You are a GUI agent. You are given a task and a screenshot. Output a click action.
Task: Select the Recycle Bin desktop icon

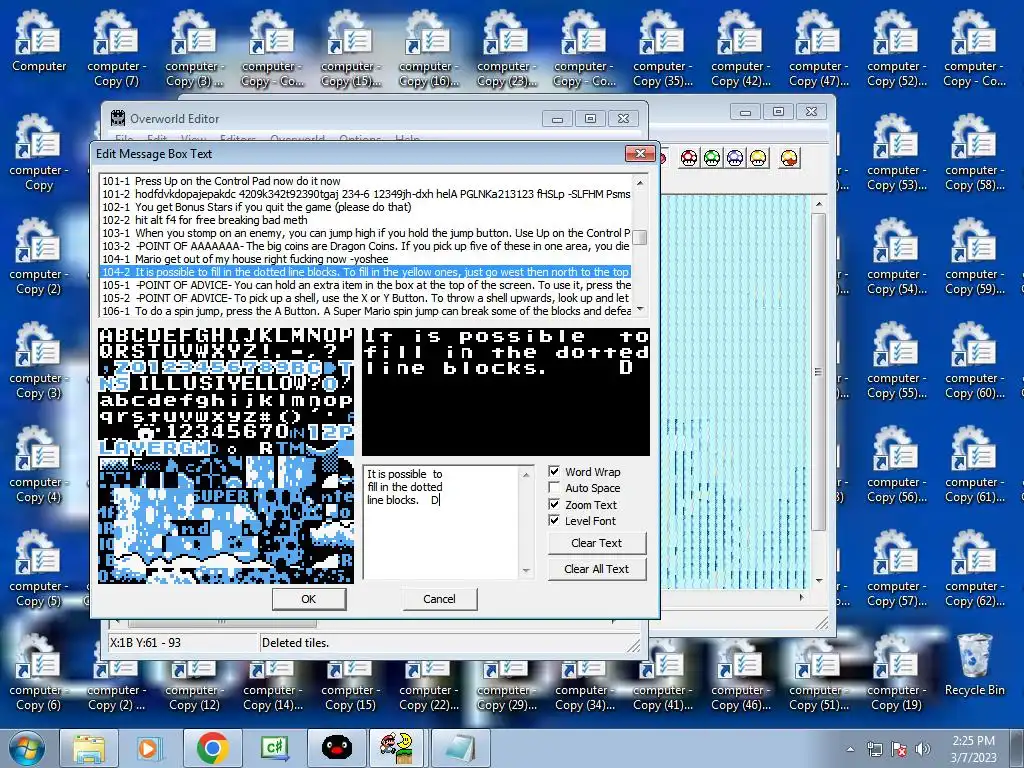(x=974, y=665)
